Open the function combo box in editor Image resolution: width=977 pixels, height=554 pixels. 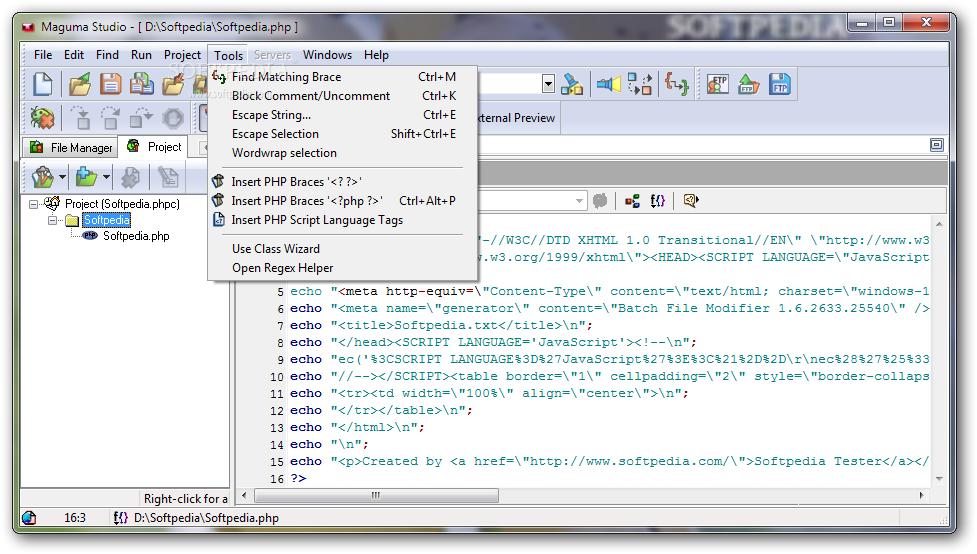click(x=579, y=201)
